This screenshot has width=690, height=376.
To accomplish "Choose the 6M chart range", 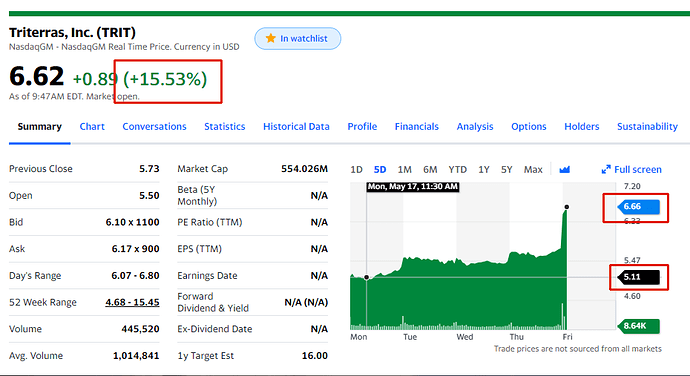I will tap(430, 170).
